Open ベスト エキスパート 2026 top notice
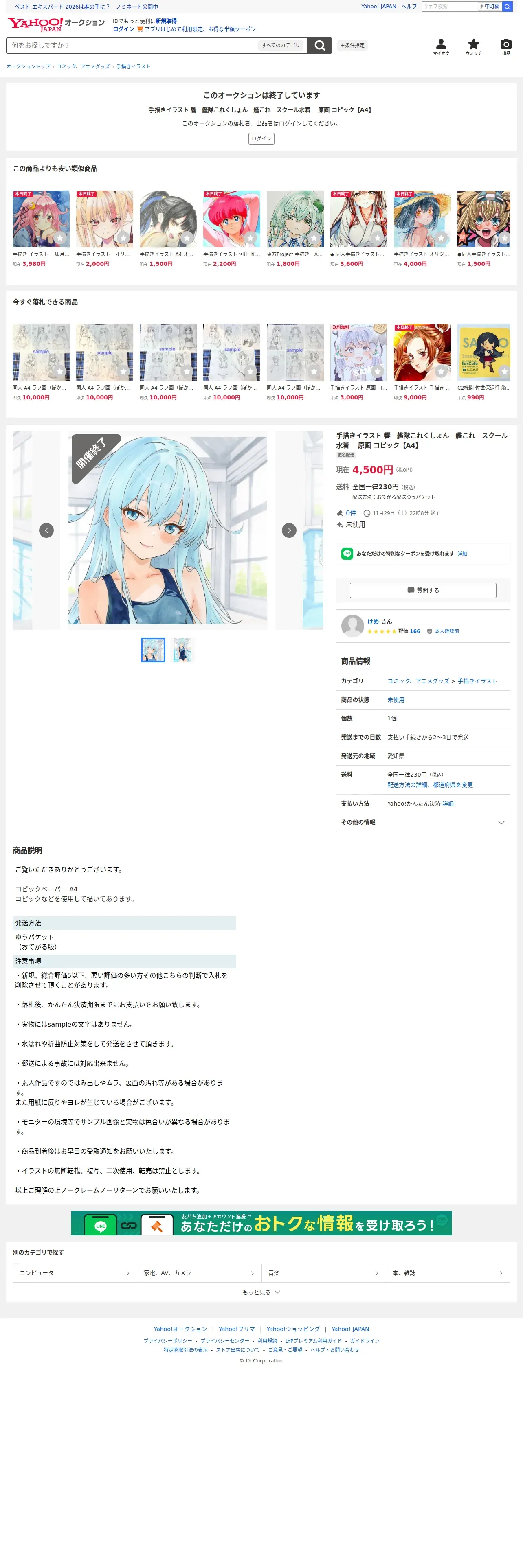523x1568 pixels. [x=86, y=7]
